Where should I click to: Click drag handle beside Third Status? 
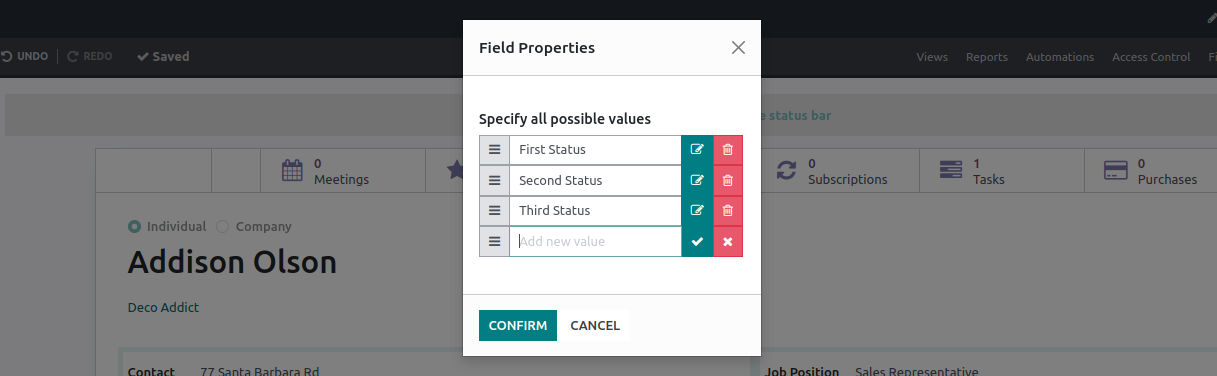point(494,211)
